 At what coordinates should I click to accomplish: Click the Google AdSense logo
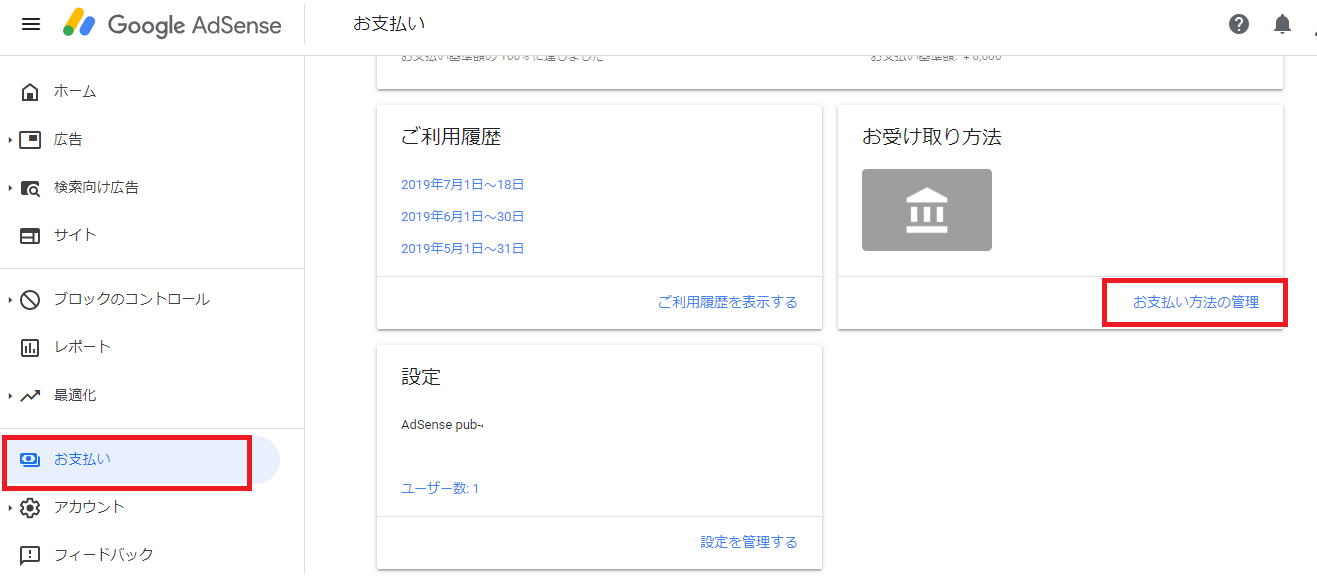click(172, 24)
